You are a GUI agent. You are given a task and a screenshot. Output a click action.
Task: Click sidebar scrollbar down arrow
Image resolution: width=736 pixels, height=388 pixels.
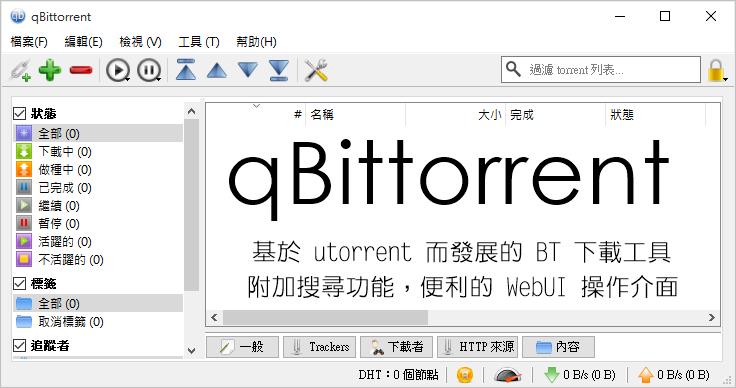[191, 350]
